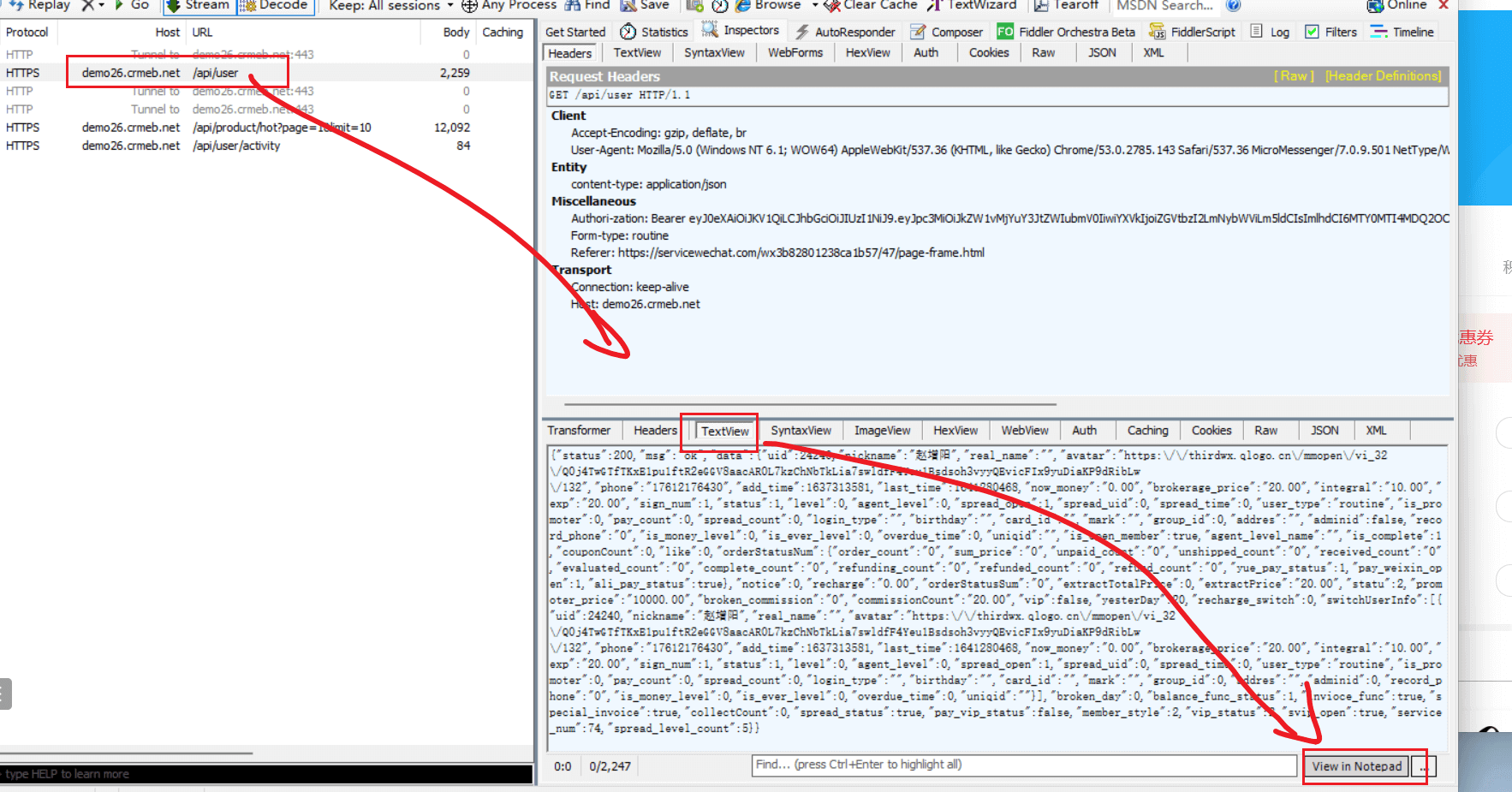Click the Authorization Bearer header line
Screen dimensions: 1512x792
coord(1010,218)
